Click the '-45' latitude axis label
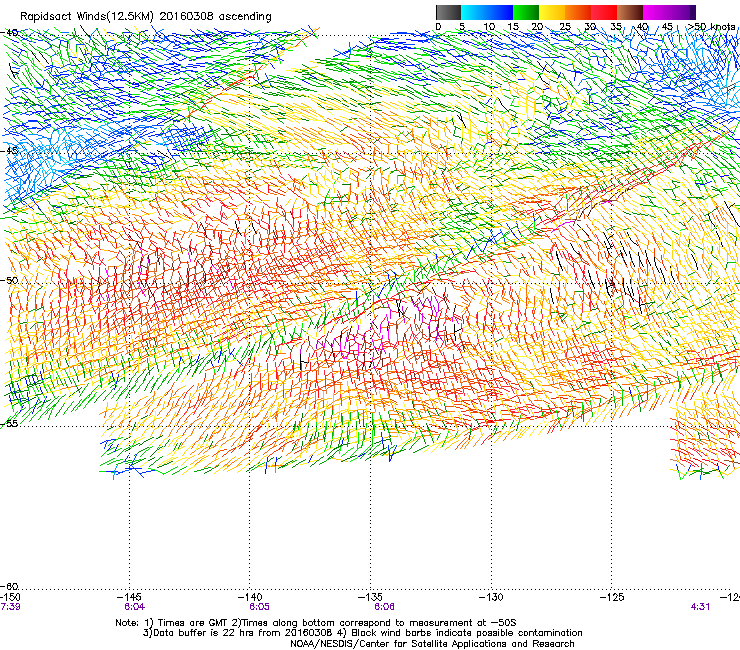740x650 pixels. coord(9,151)
